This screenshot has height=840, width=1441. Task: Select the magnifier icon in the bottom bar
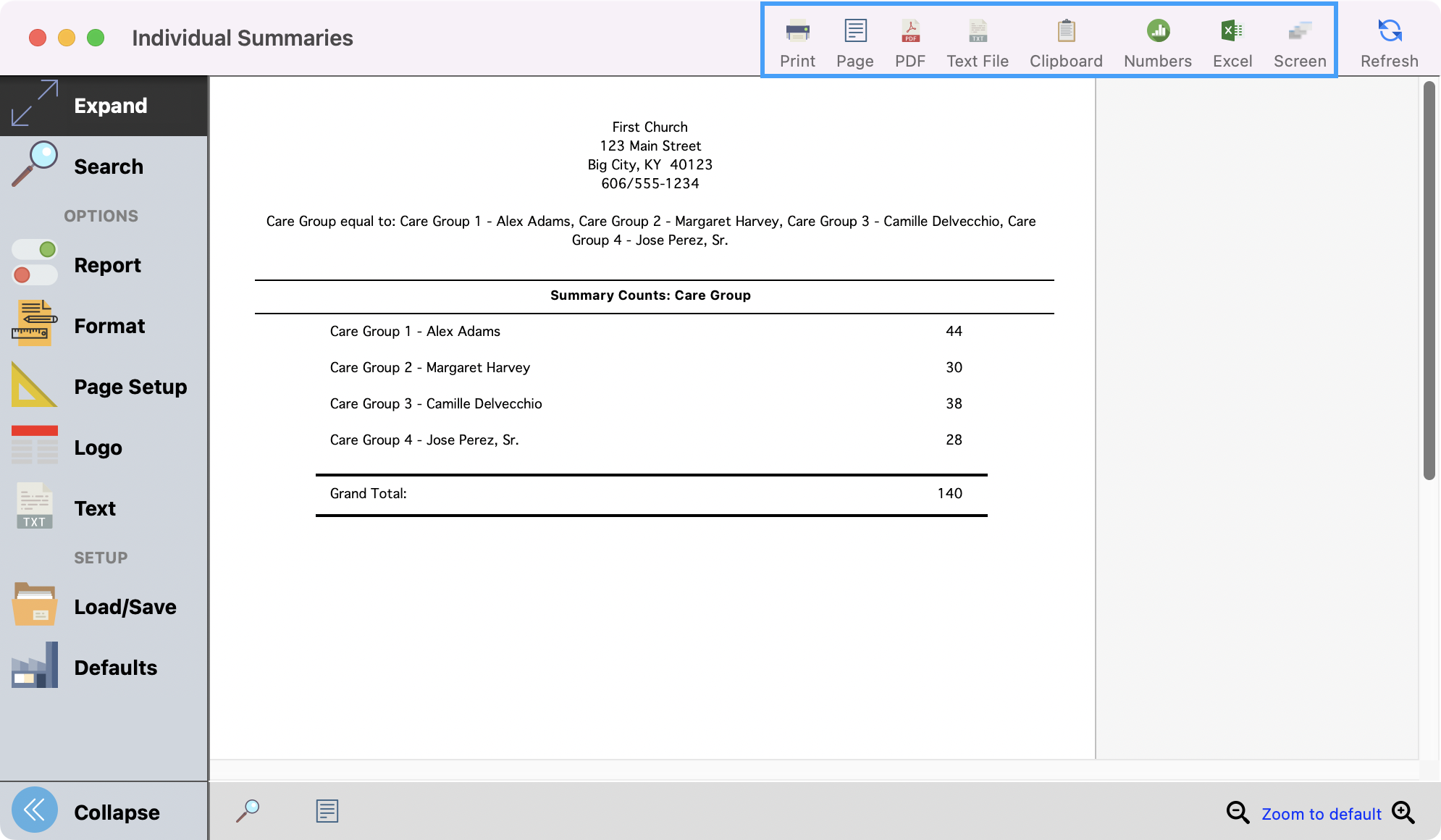(248, 810)
